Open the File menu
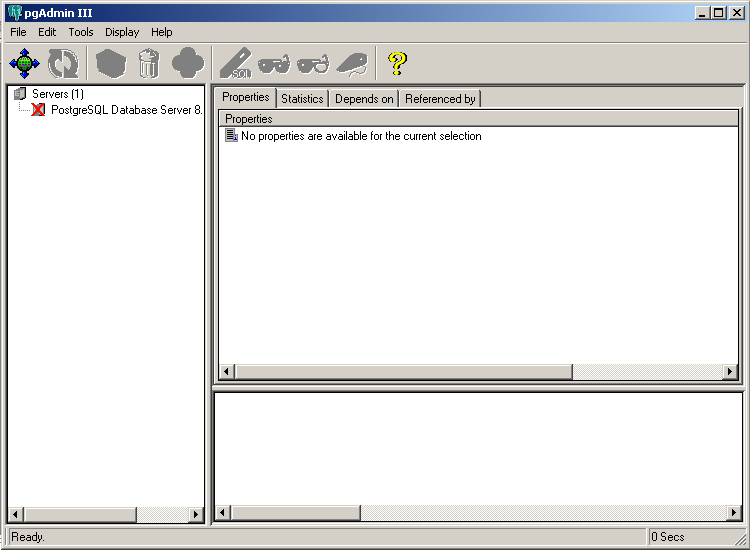This screenshot has height=550, width=750. (x=18, y=32)
